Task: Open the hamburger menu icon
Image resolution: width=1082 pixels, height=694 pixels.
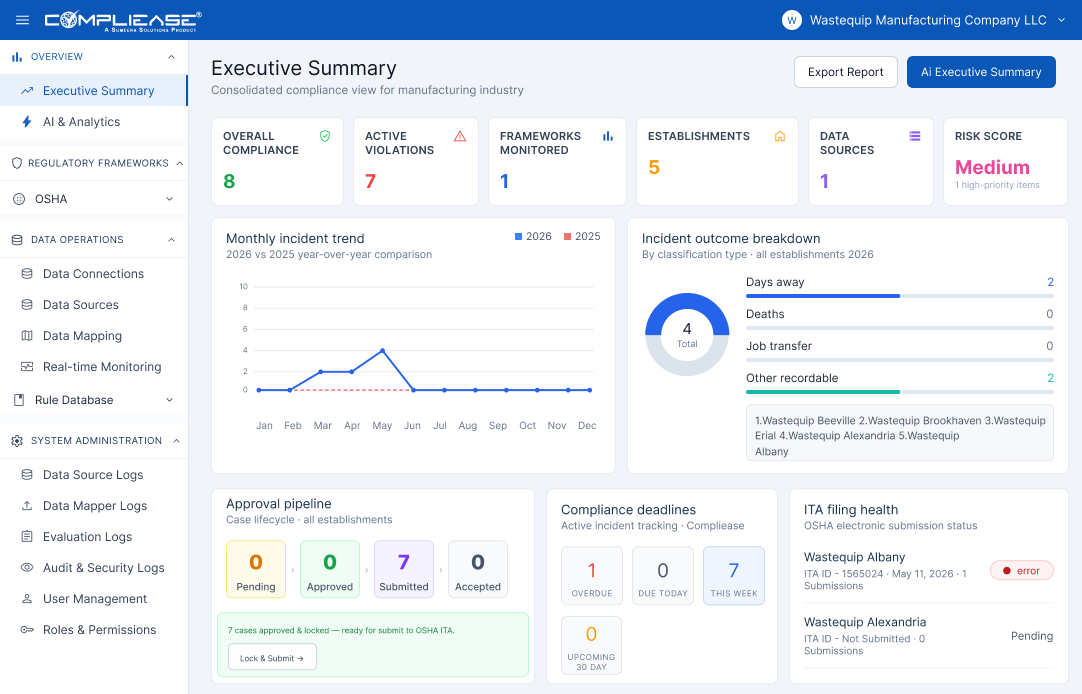Action: (22, 20)
